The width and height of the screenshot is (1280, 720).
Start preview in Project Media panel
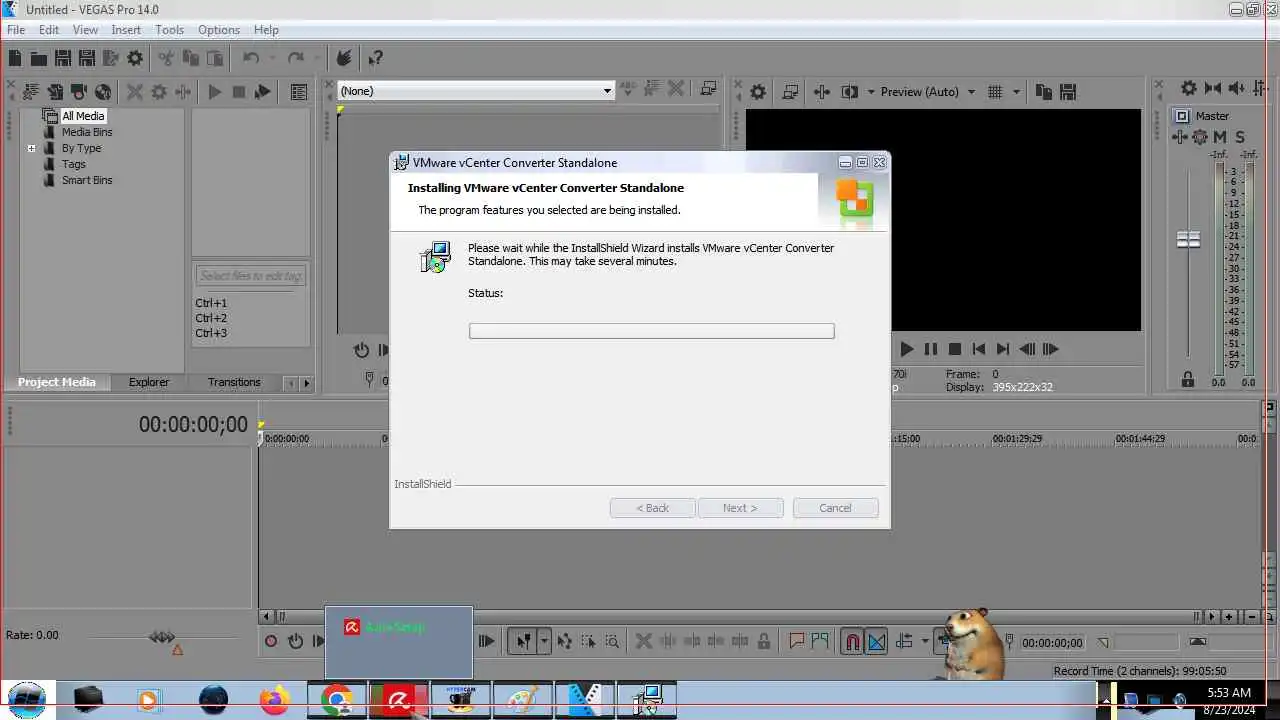pyautogui.click(x=215, y=91)
